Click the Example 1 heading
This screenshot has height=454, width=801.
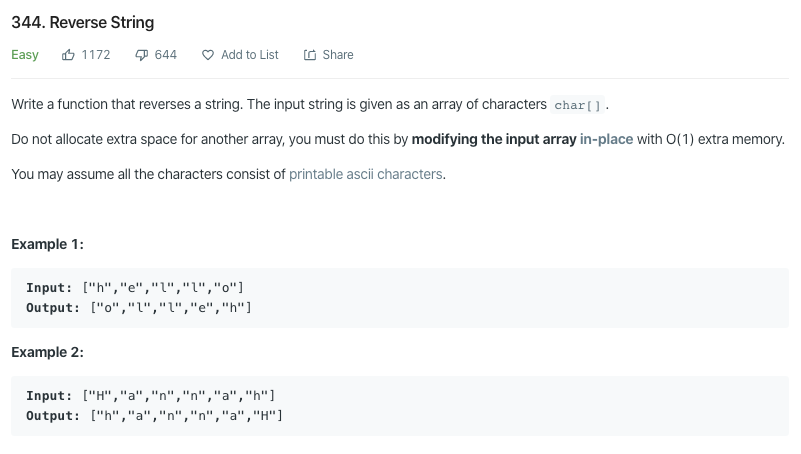click(47, 244)
